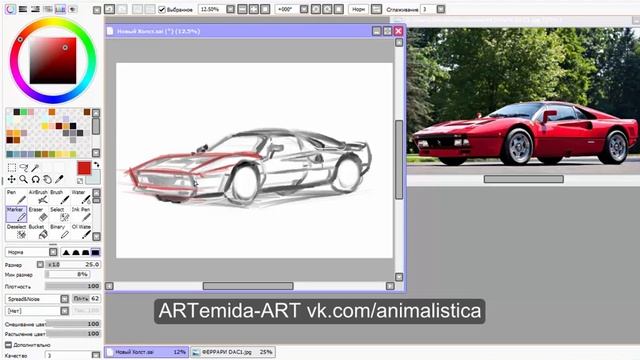Open the Качество quality dropdown
The image size is (640, 360).
pyautogui.click(x=96, y=356)
